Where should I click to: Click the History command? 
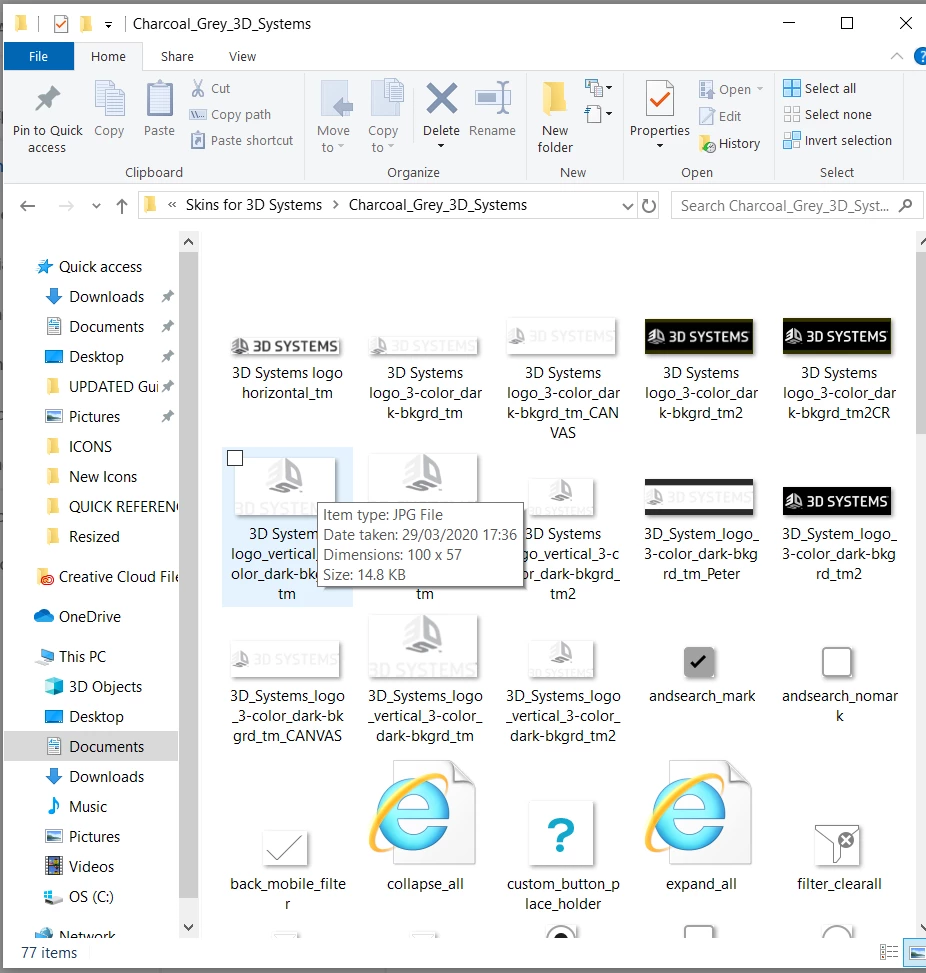tap(729, 144)
